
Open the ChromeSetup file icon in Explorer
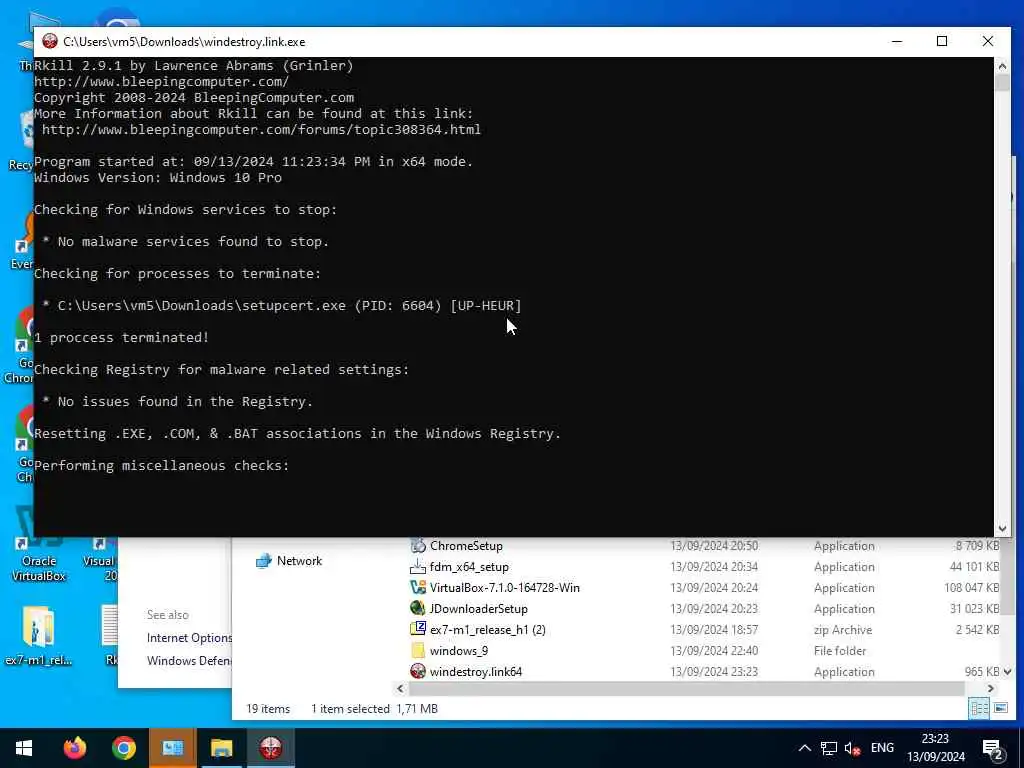418,545
